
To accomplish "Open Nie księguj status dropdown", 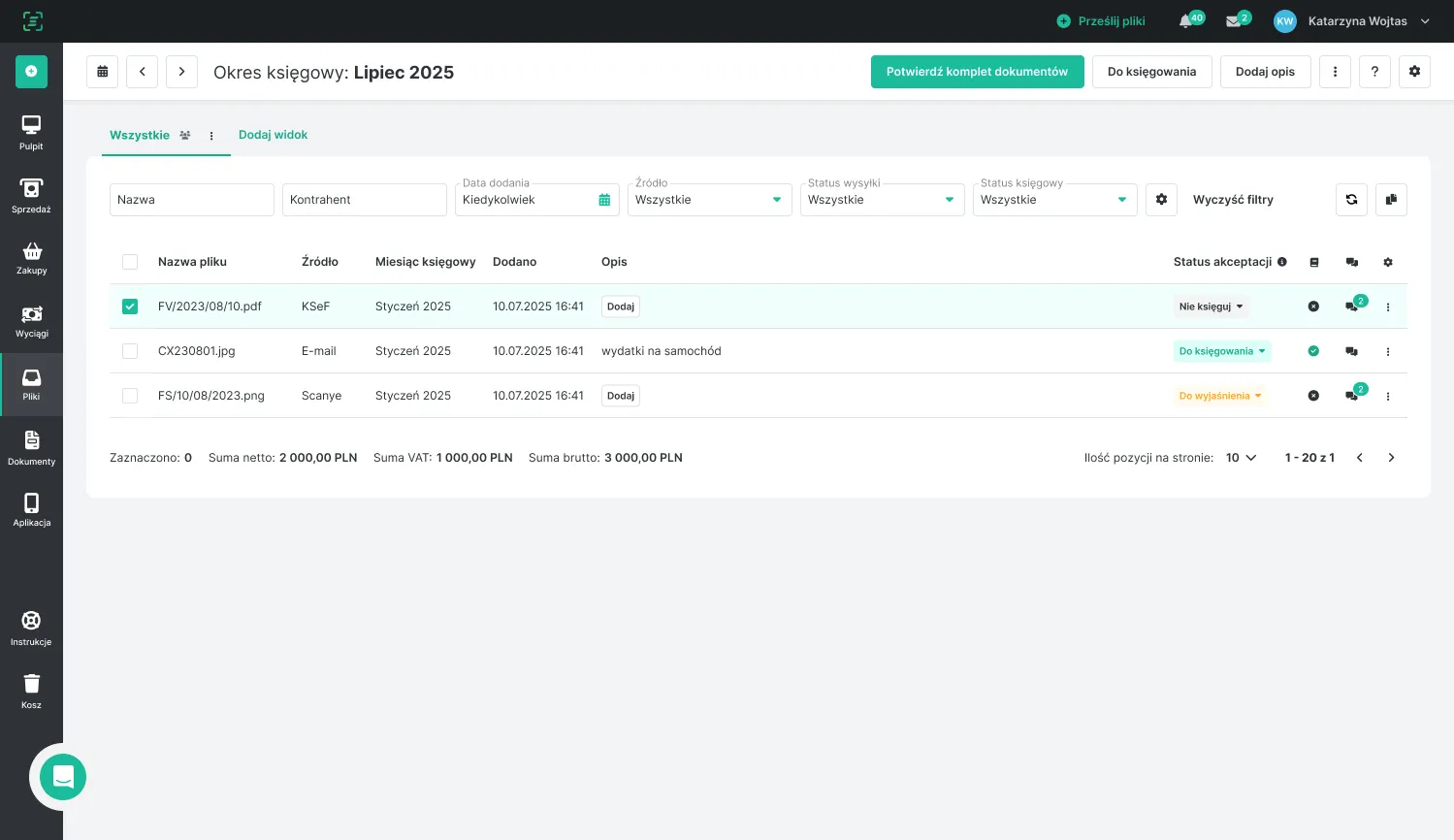I will 1211,307.
